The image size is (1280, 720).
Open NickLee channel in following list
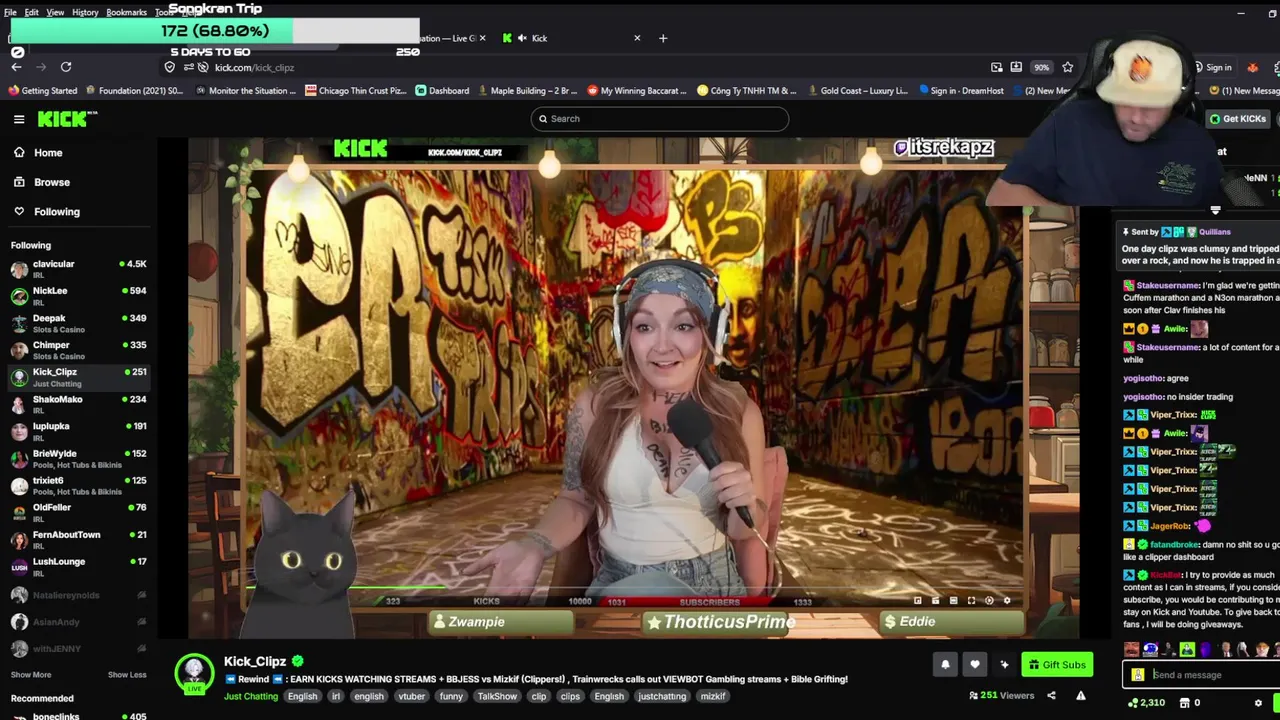(x=78, y=296)
